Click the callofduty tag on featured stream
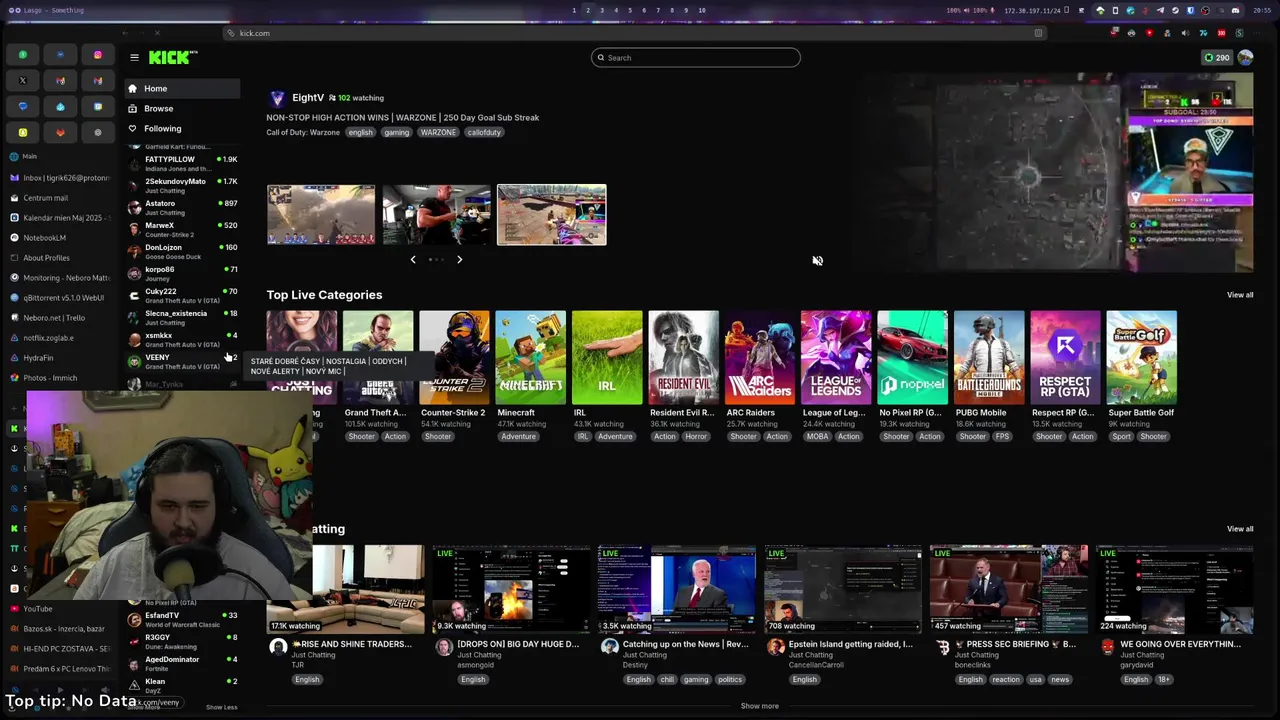The height and width of the screenshot is (720, 1280). point(484,132)
